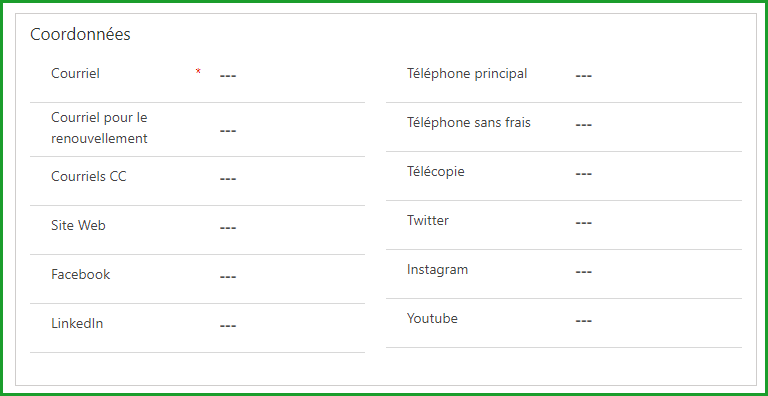Select the Instagram label text
Image resolution: width=768 pixels, height=396 pixels.
click(437, 270)
